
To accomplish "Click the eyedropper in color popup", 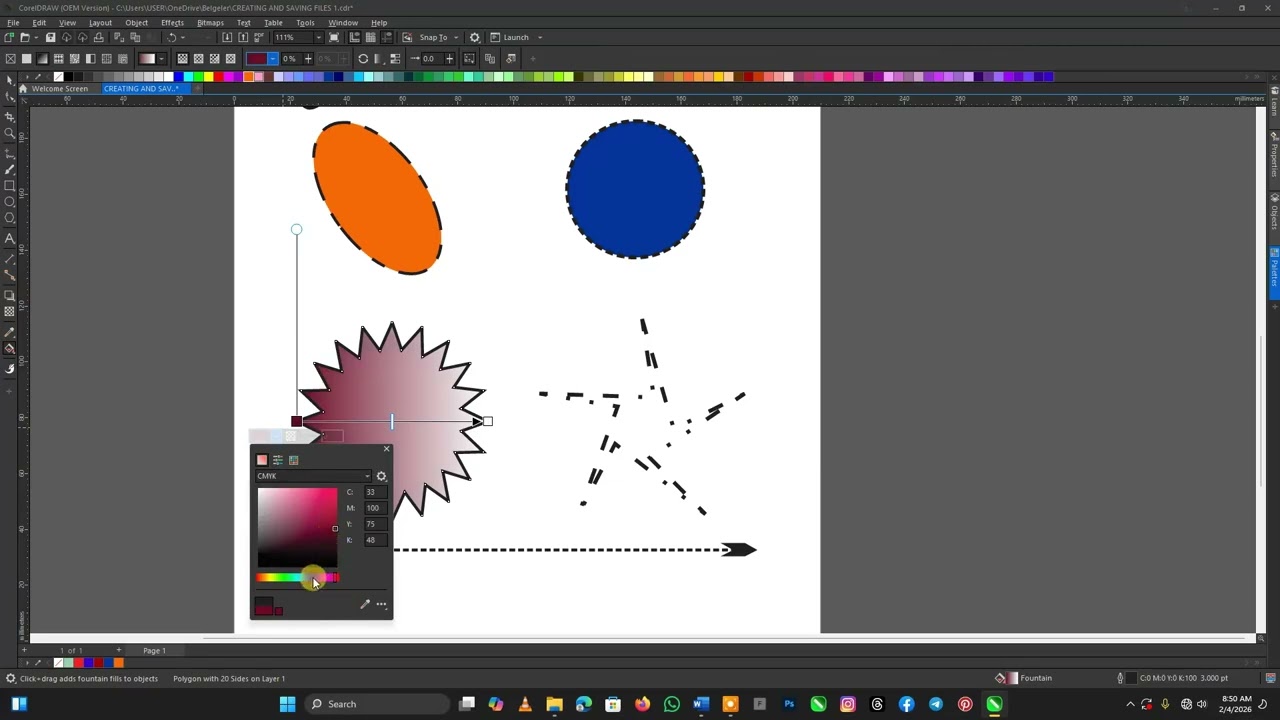I will [365, 604].
